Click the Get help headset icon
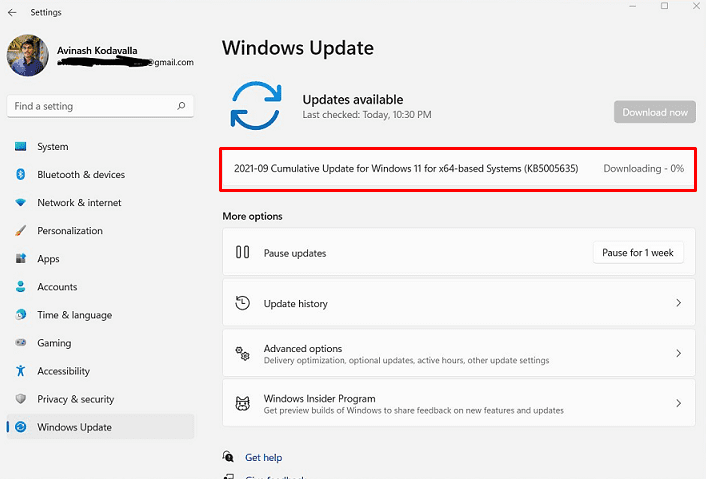Image resolution: width=706 pixels, height=479 pixels. [x=228, y=456]
